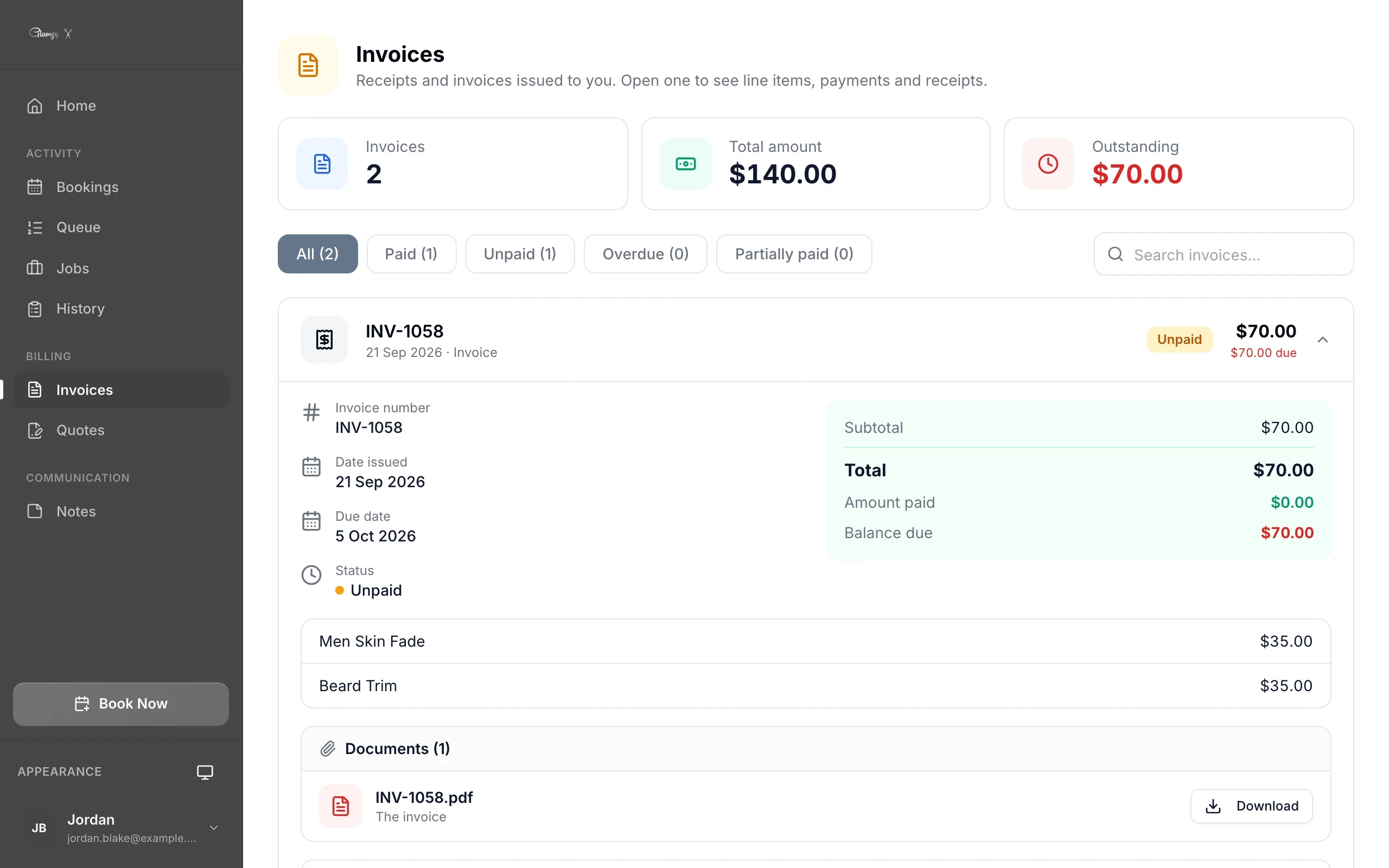Open History in sidebar
The image size is (1389, 868).
point(121,309)
